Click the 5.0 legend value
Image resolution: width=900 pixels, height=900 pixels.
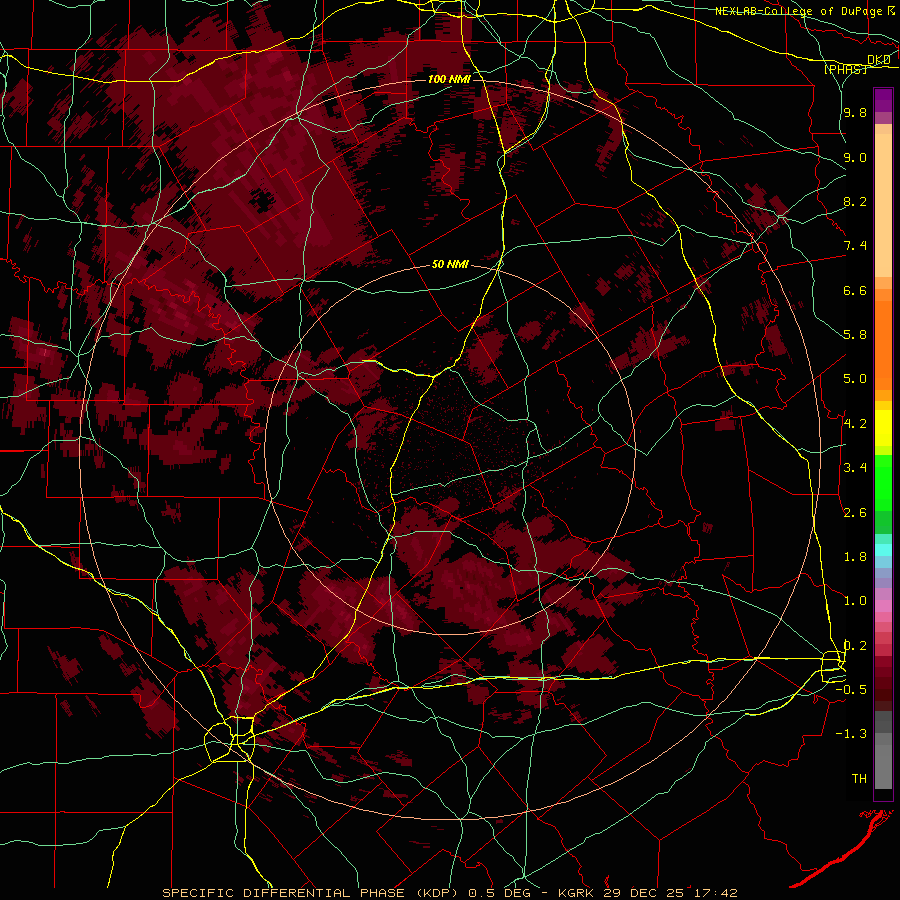[x=855, y=379]
